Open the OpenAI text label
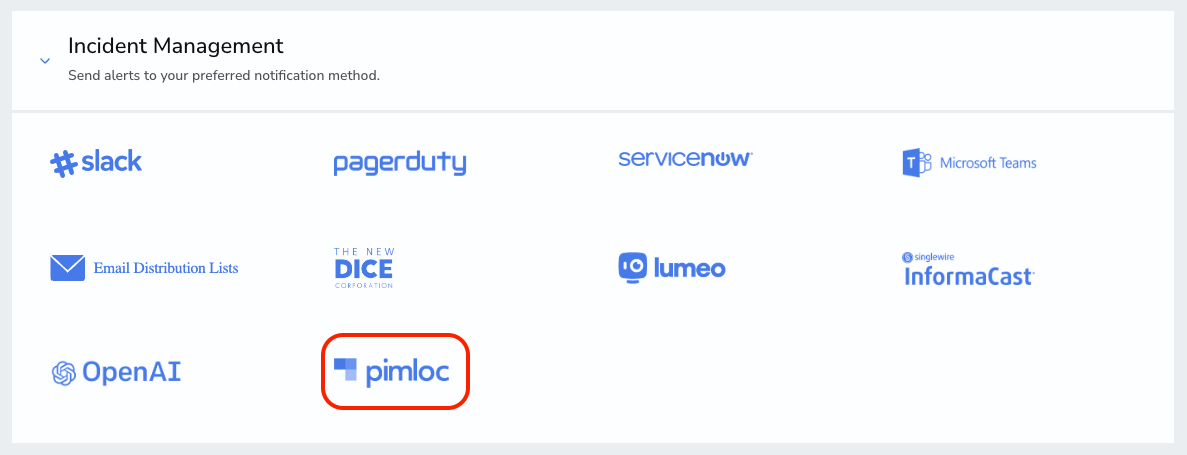1187x455 pixels. tap(131, 372)
